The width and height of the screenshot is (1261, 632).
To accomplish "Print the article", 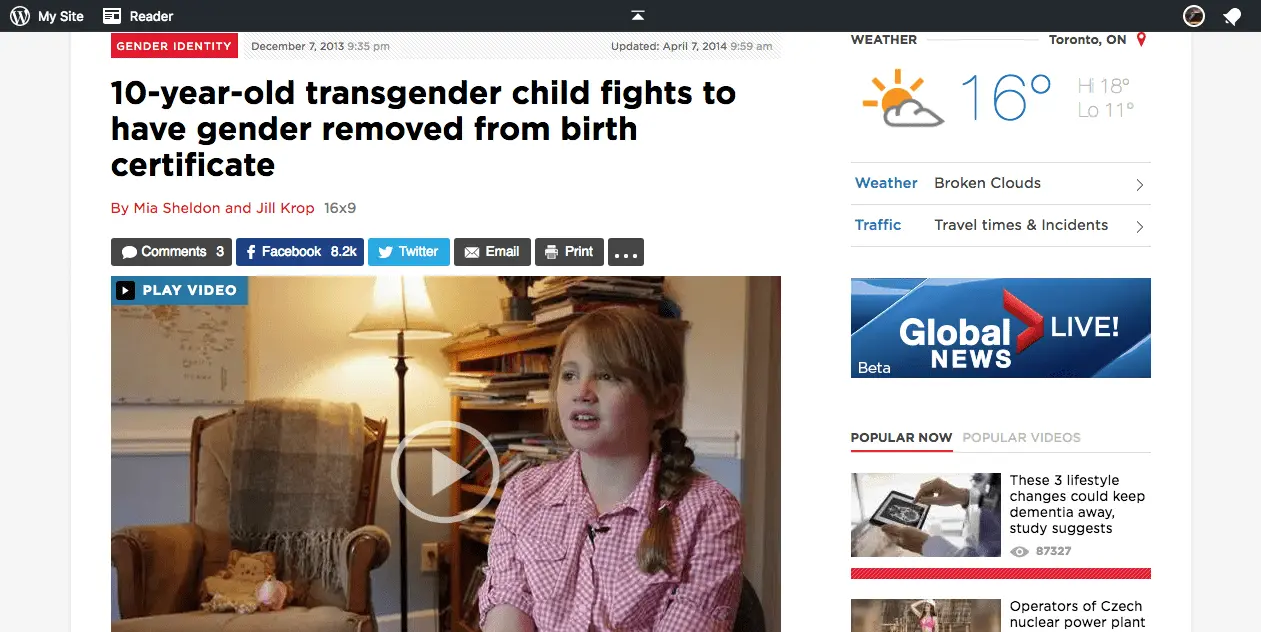I will pyautogui.click(x=569, y=252).
